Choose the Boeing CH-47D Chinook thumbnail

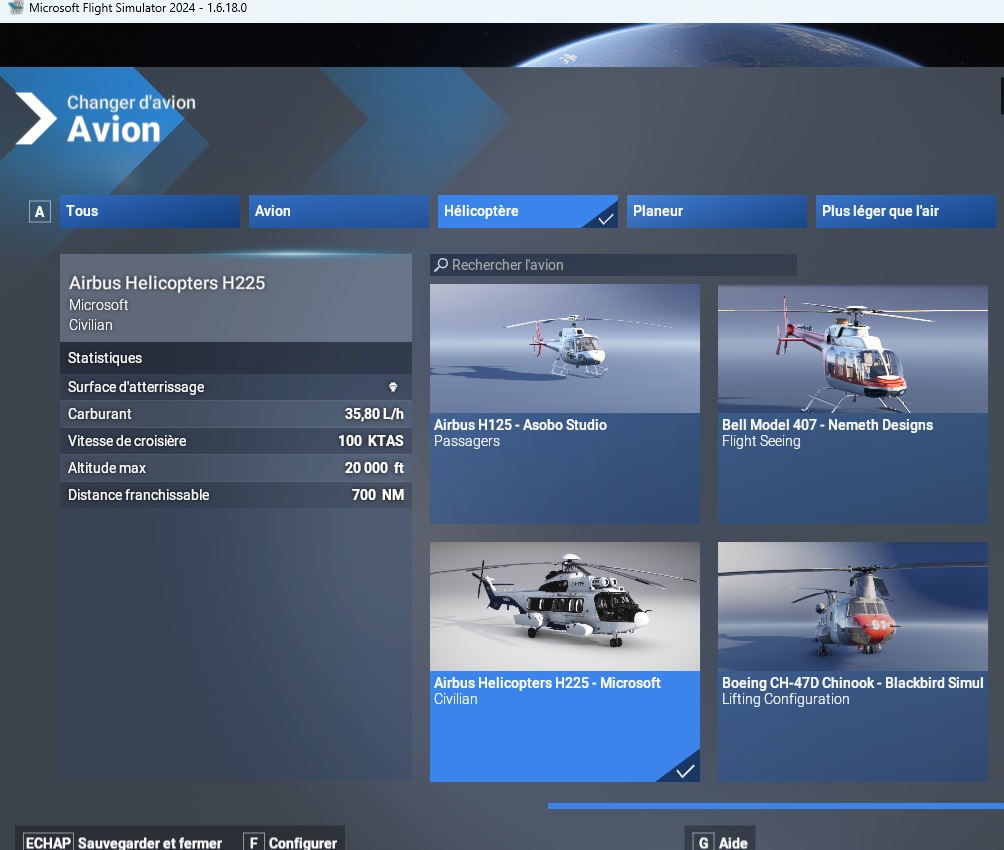(x=852, y=606)
